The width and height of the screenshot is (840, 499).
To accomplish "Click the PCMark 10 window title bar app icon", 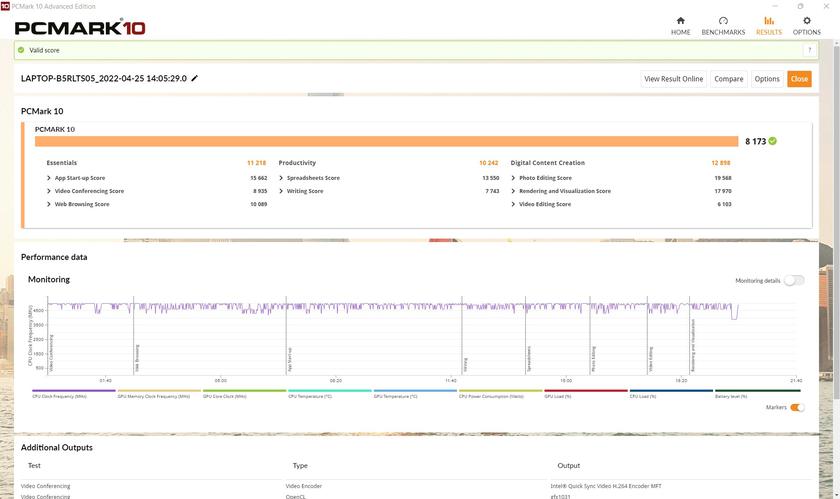I will point(6,6).
